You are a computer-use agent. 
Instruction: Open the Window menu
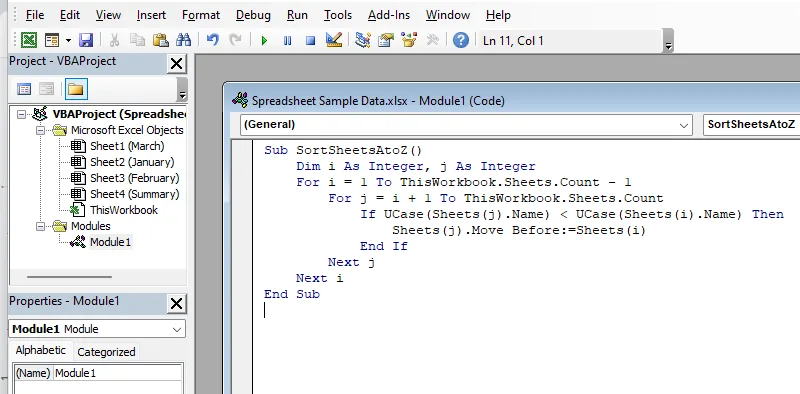(447, 15)
